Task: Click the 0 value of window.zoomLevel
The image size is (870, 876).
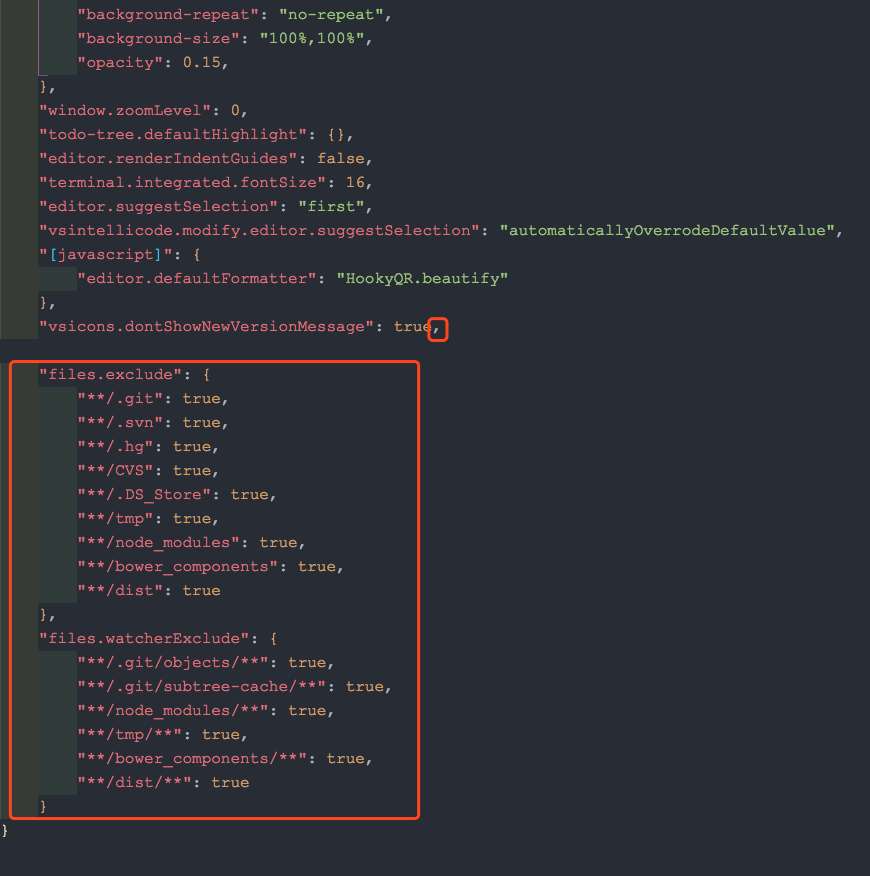Action: pyautogui.click(x=235, y=110)
